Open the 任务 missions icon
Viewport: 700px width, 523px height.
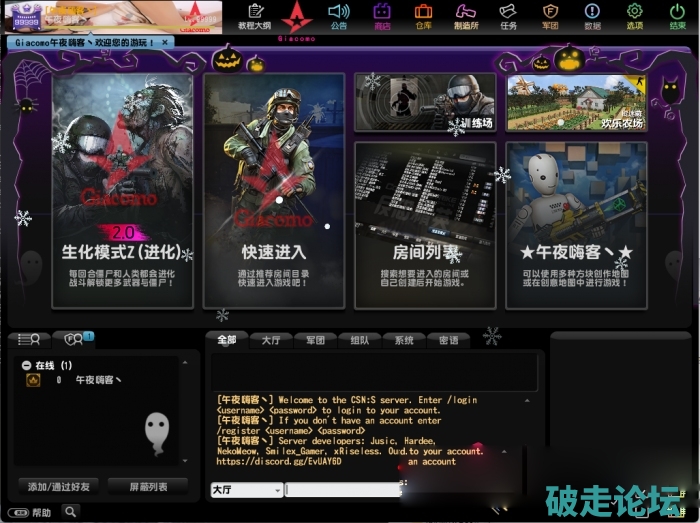(507, 15)
